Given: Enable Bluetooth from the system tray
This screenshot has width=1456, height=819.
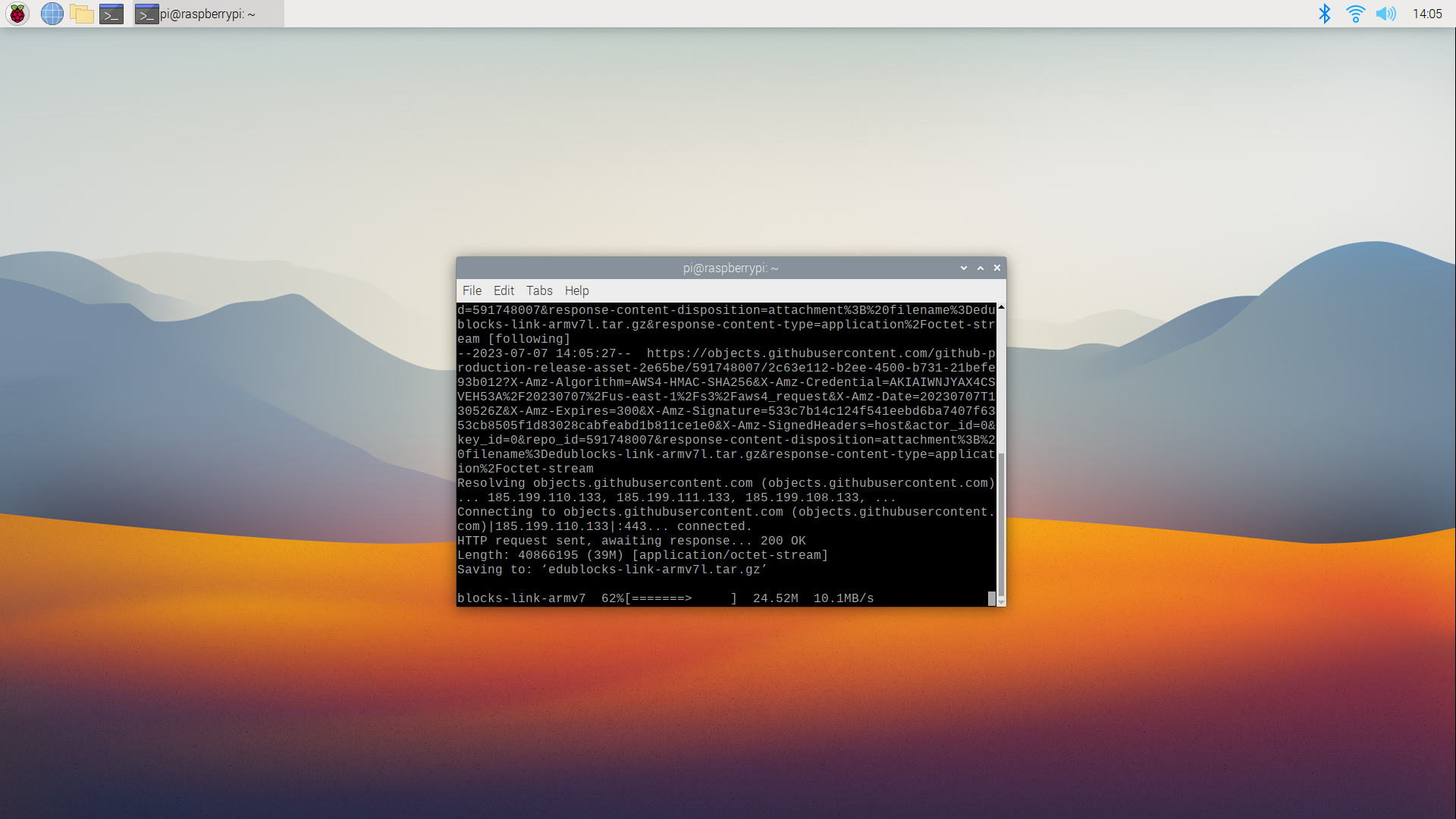Looking at the screenshot, I should [x=1324, y=14].
